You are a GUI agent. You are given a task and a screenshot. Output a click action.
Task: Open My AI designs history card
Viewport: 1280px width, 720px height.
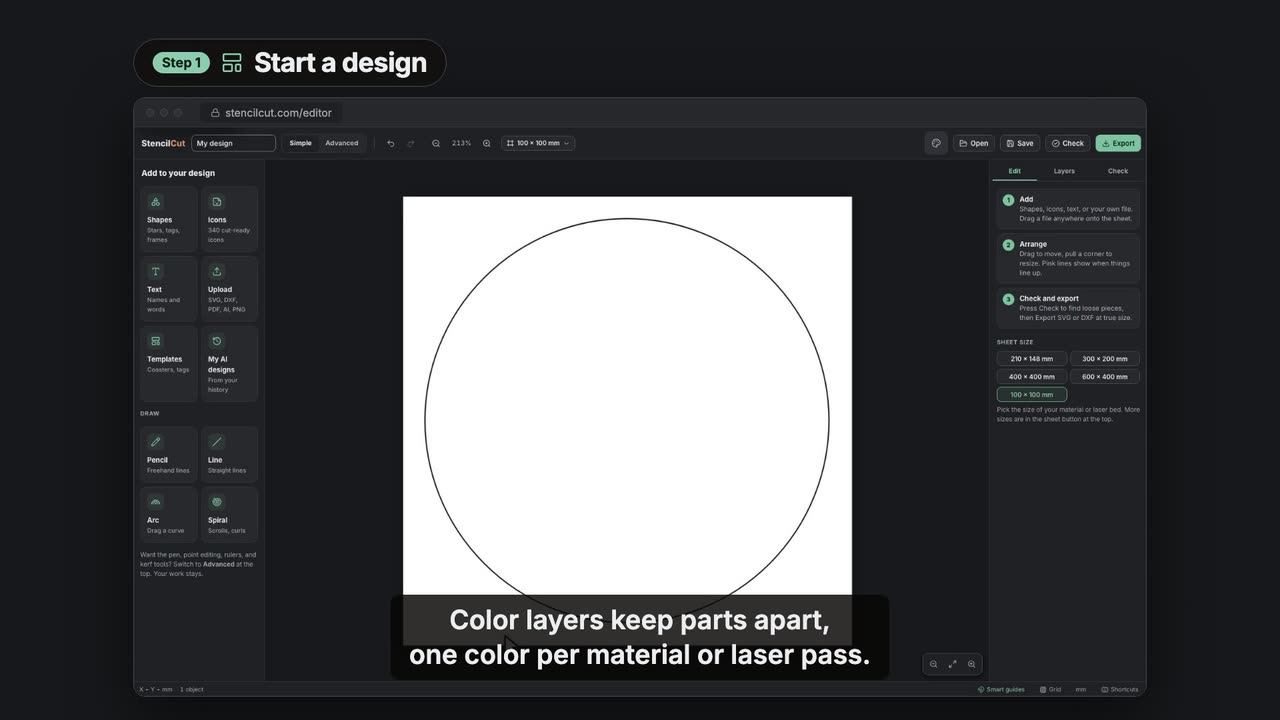tap(229, 363)
